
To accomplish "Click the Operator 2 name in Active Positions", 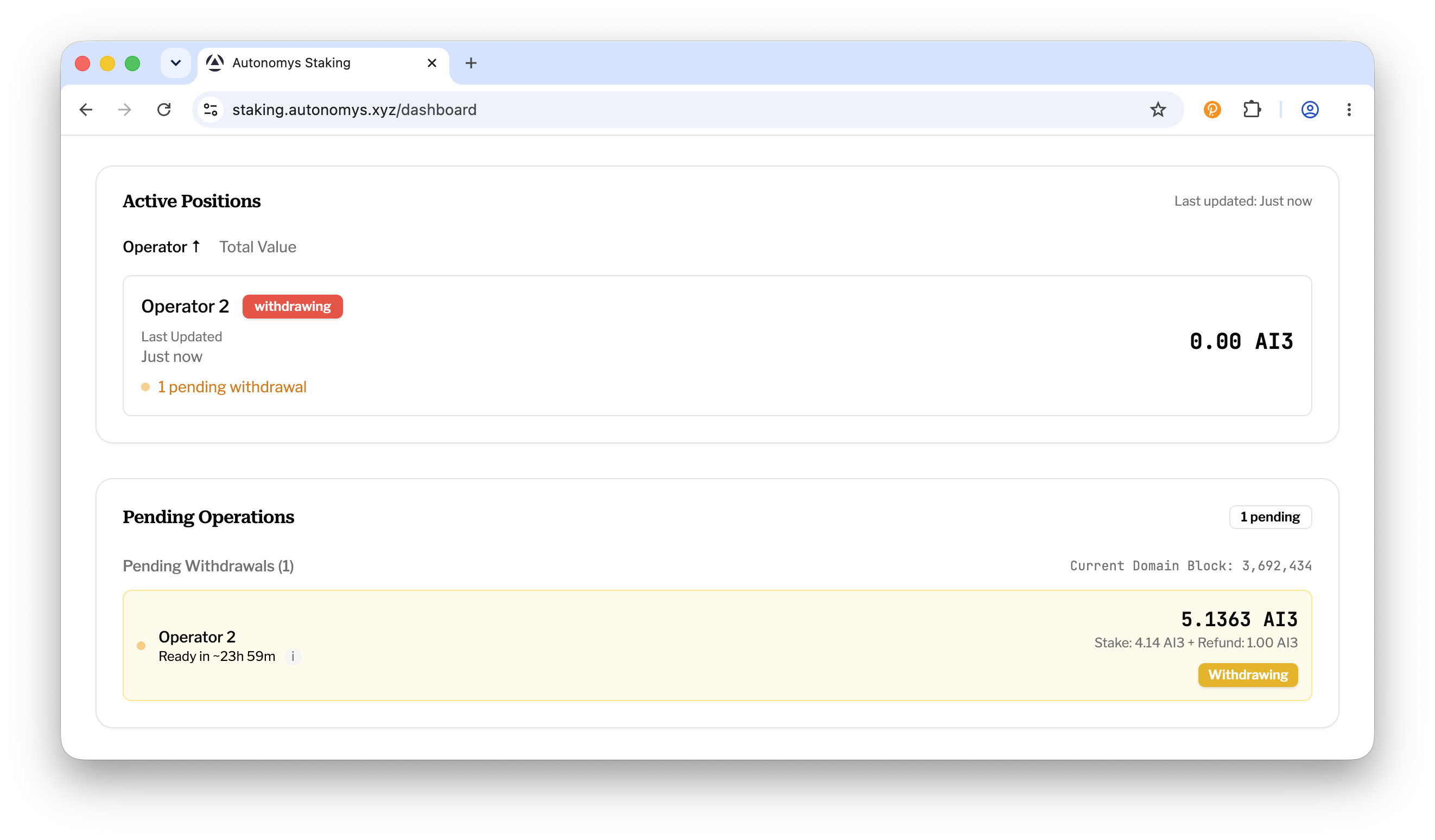I will tap(185, 307).
